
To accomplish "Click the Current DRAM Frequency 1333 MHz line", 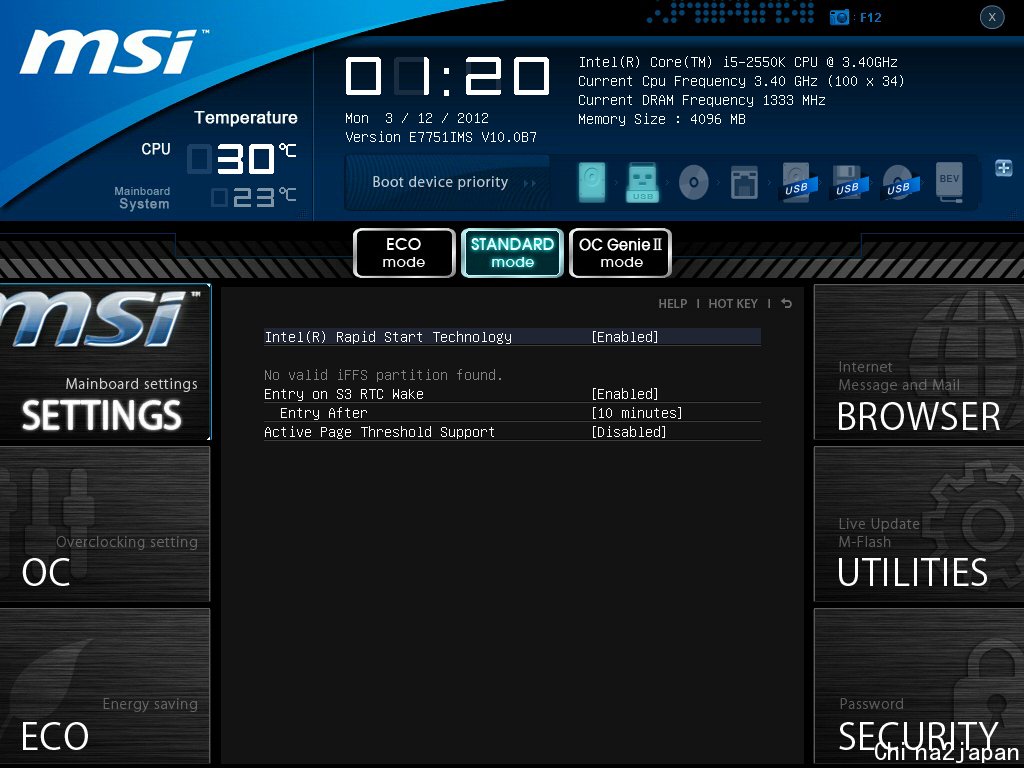I will point(701,100).
